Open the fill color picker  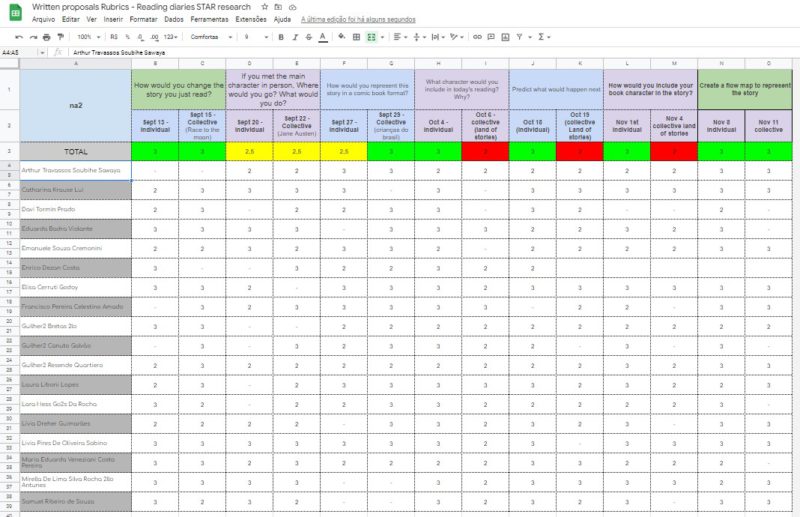click(342, 37)
